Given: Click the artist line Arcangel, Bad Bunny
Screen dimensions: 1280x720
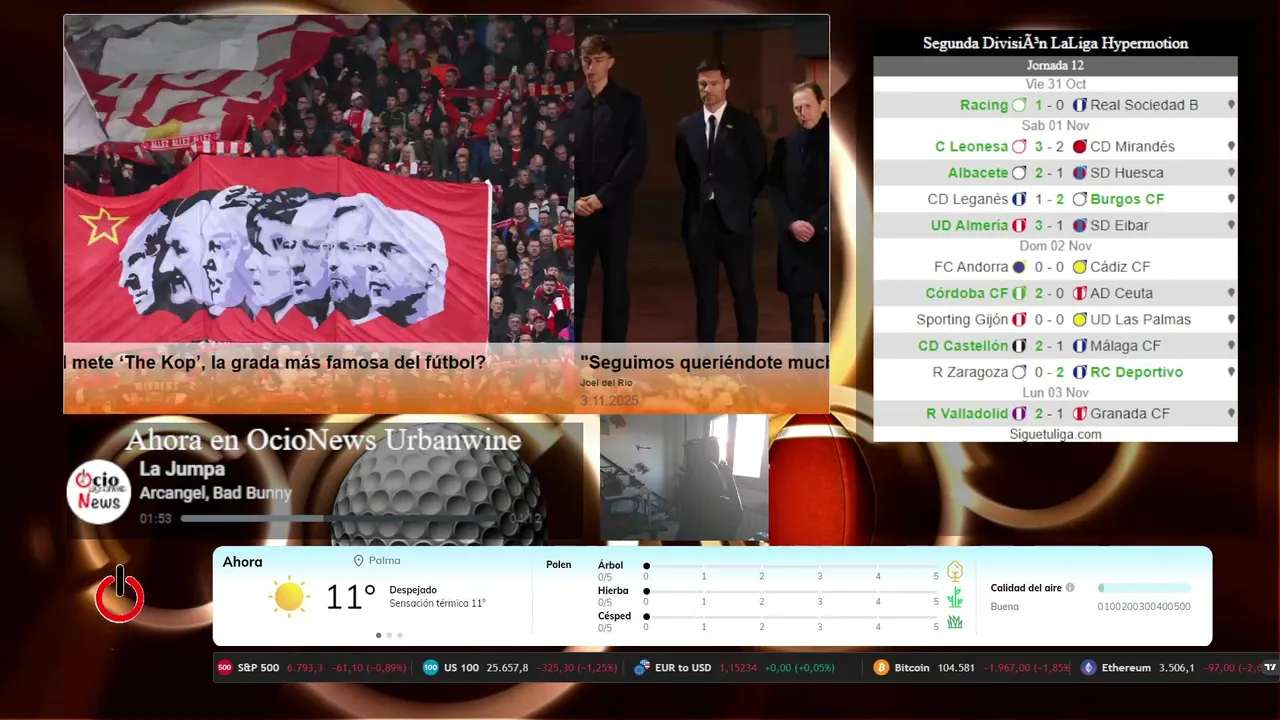Looking at the screenshot, I should (215, 493).
